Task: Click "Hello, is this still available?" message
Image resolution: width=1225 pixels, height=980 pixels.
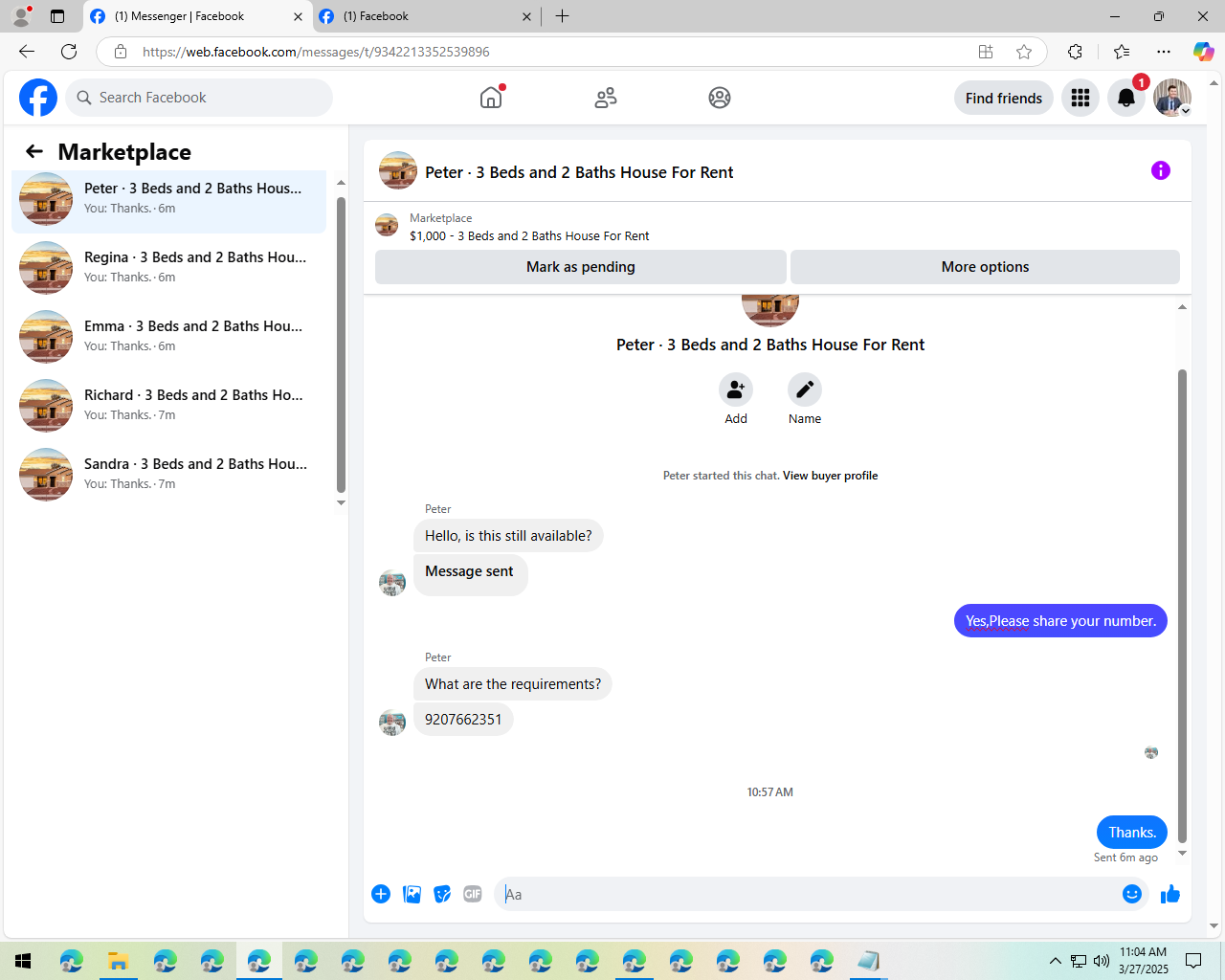Action: pyautogui.click(x=508, y=536)
